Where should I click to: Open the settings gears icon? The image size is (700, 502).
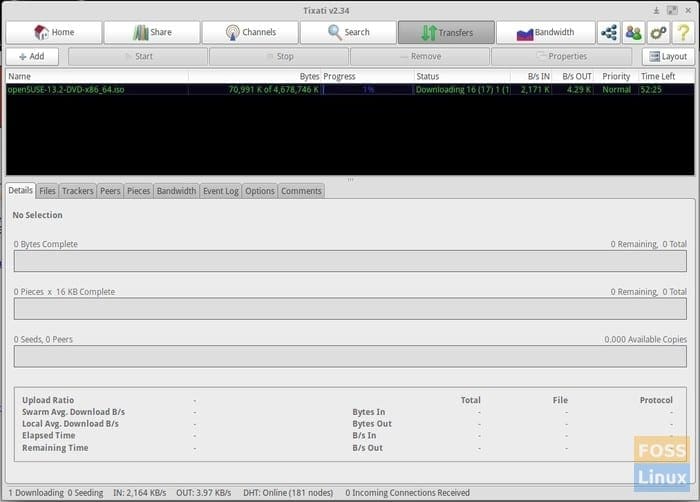[x=658, y=32]
